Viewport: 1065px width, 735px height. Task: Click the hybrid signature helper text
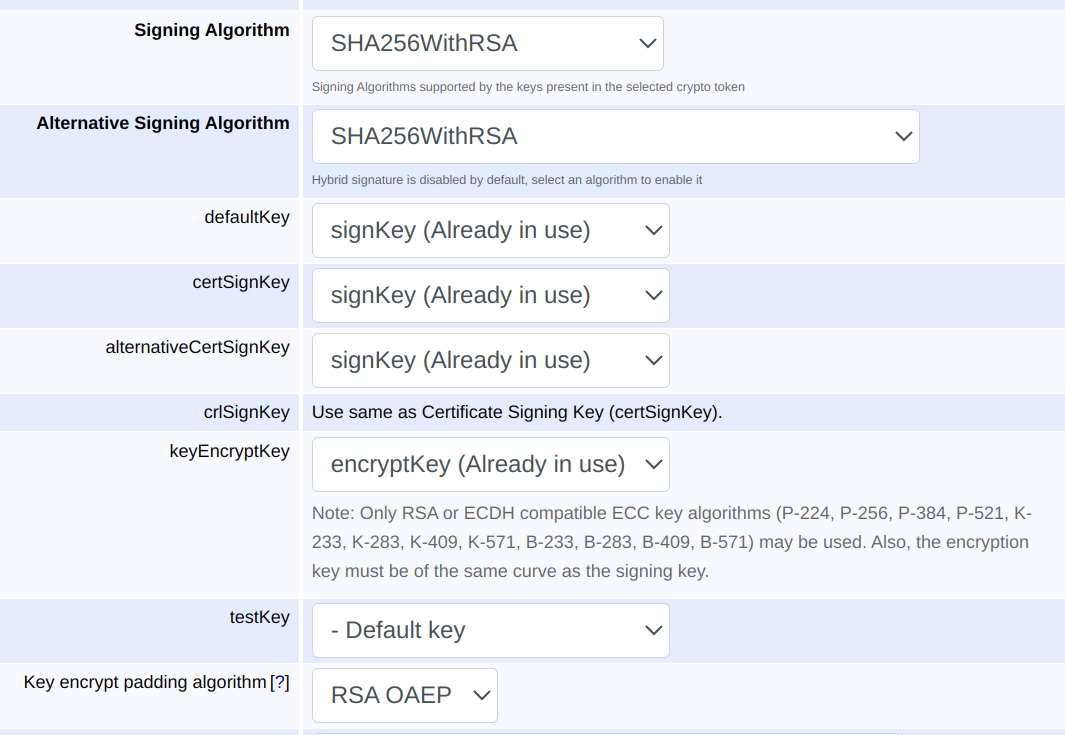506,178
